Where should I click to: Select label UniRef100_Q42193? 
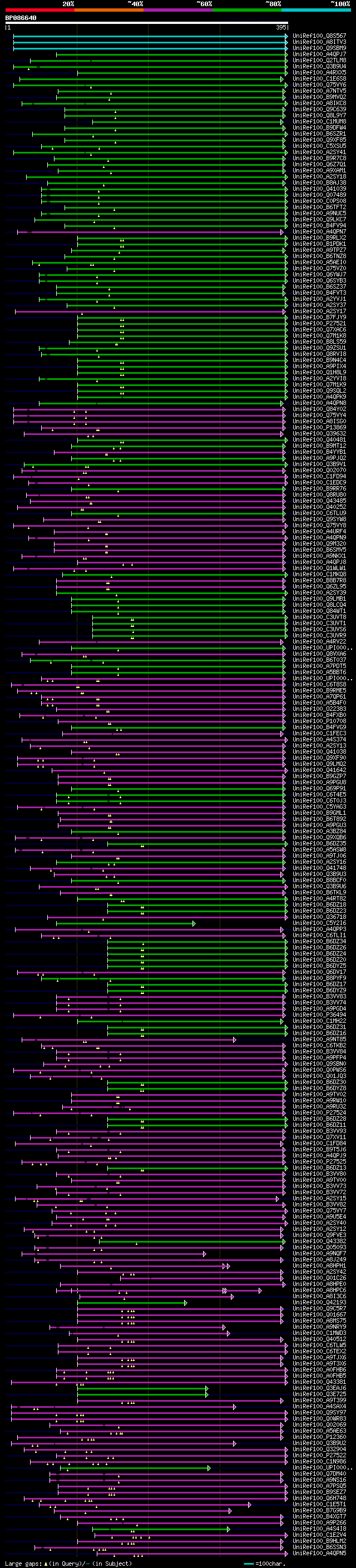coord(319,1303)
